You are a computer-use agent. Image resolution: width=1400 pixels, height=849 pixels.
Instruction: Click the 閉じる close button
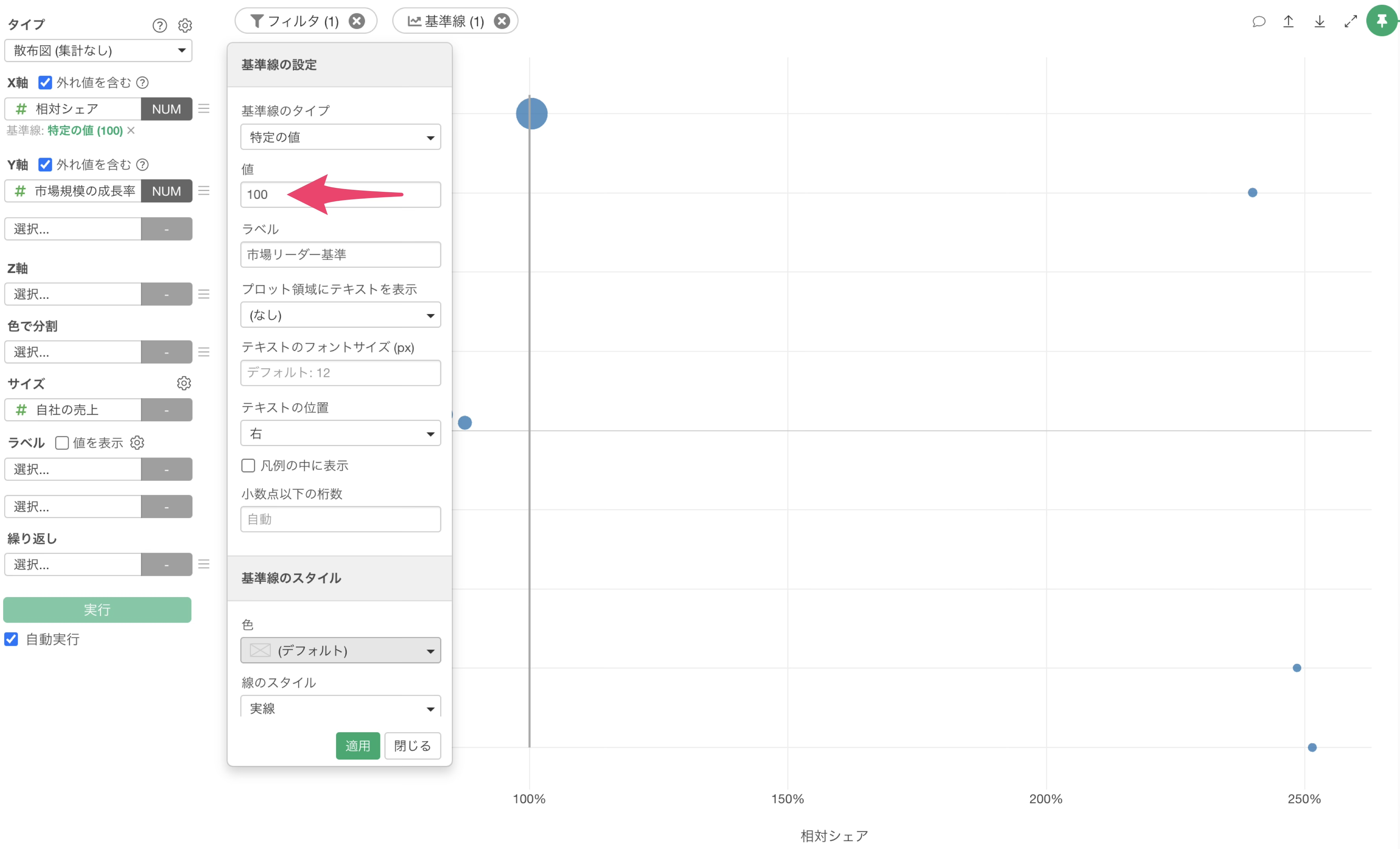pyautogui.click(x=413, y=746)
